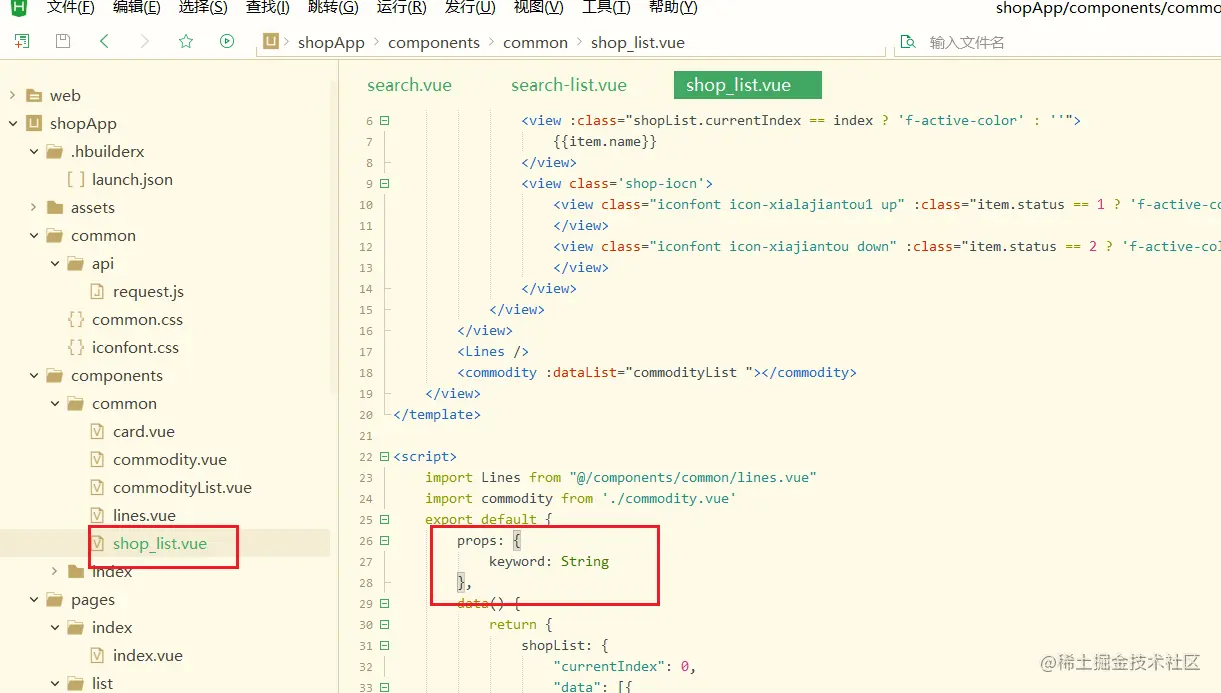Collapse the components folder

tap(33, 375)
